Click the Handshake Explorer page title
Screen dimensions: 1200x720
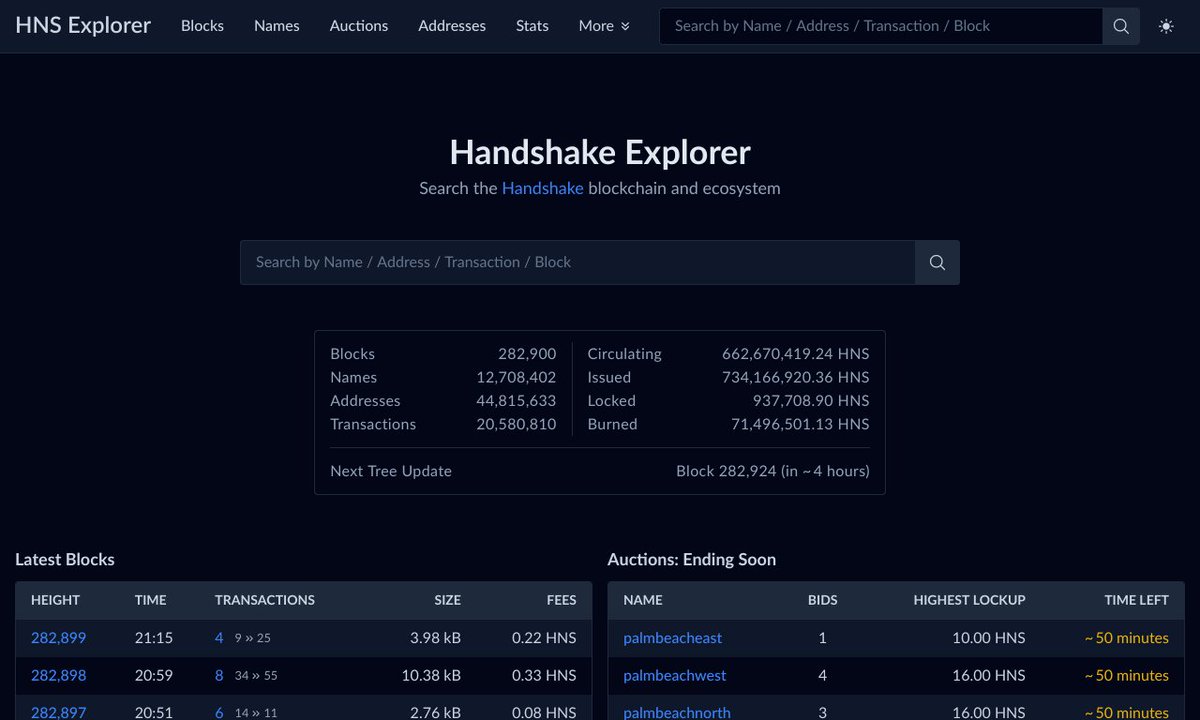(600, 152)
